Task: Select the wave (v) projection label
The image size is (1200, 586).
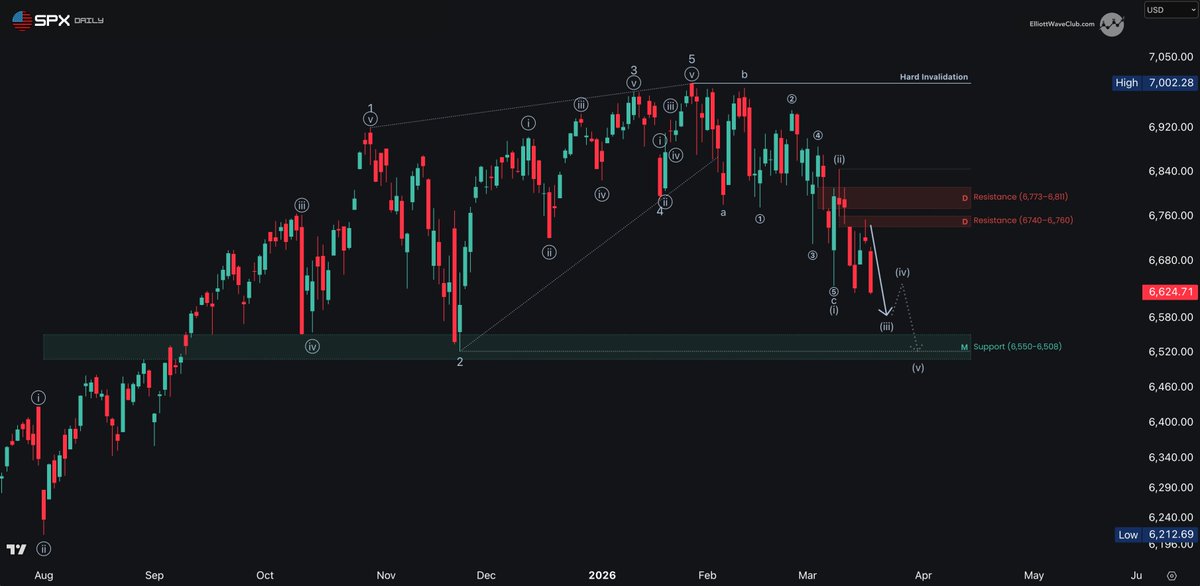Action: click(x=918, y=368)
